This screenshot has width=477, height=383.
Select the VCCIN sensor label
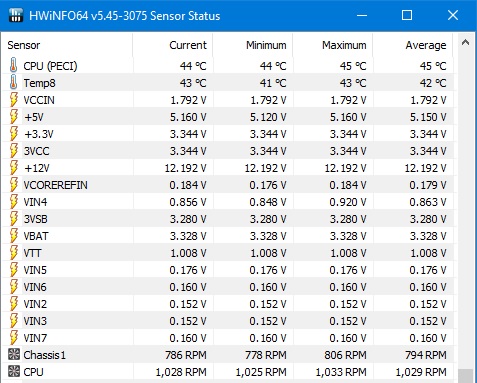[x=39, y=100]
